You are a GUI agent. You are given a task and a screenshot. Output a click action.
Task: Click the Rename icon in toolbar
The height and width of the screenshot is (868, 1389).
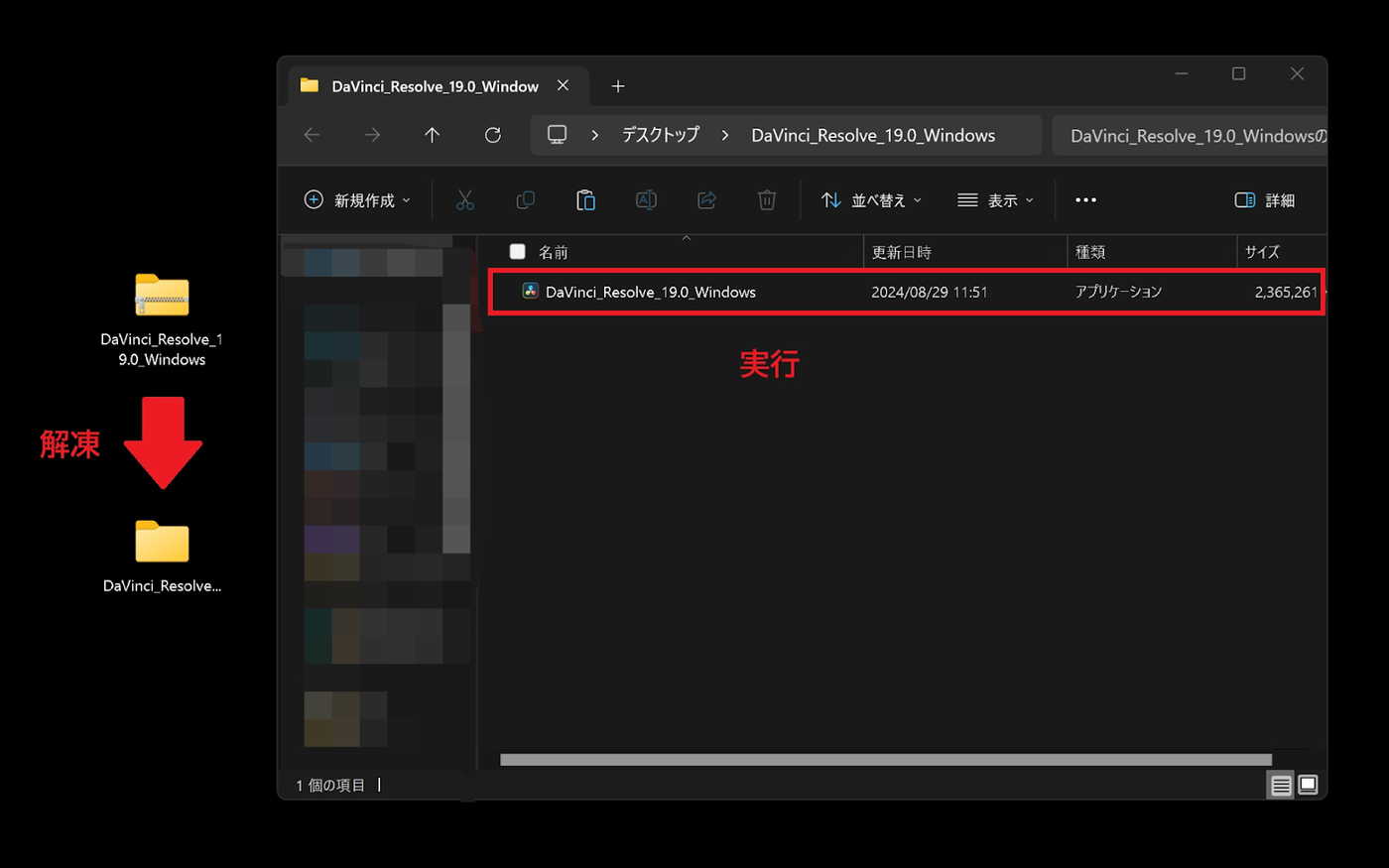(x=646, y=200)
